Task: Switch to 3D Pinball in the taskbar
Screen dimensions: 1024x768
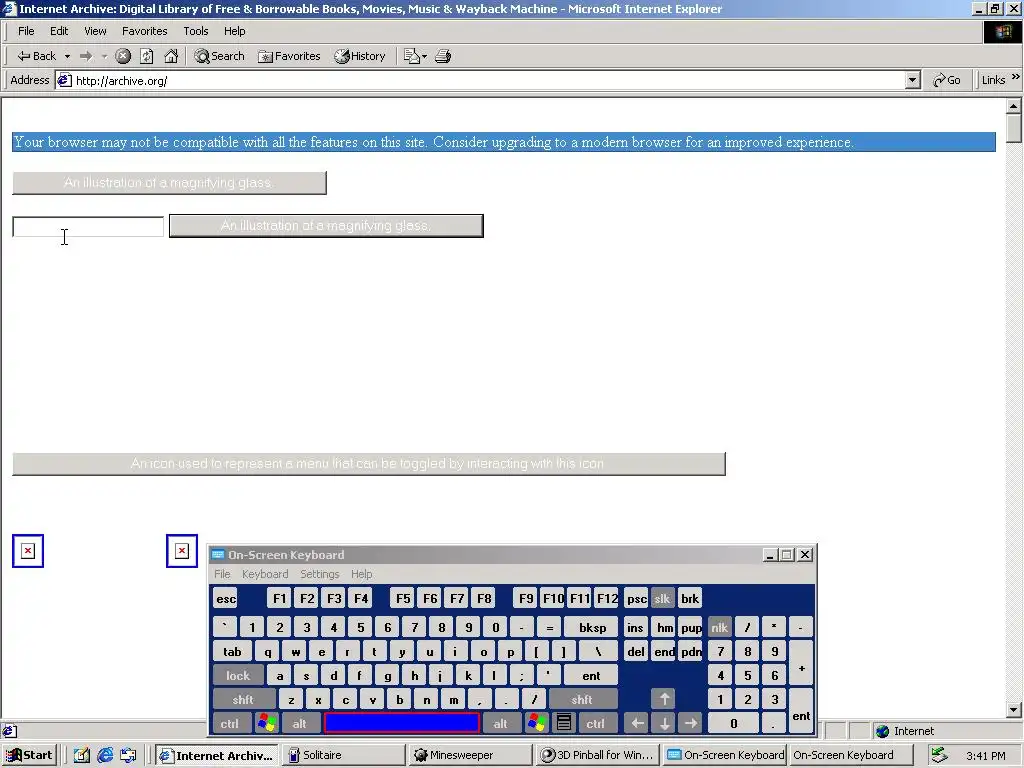Action: pyautogui.click(x=598, y=755)
